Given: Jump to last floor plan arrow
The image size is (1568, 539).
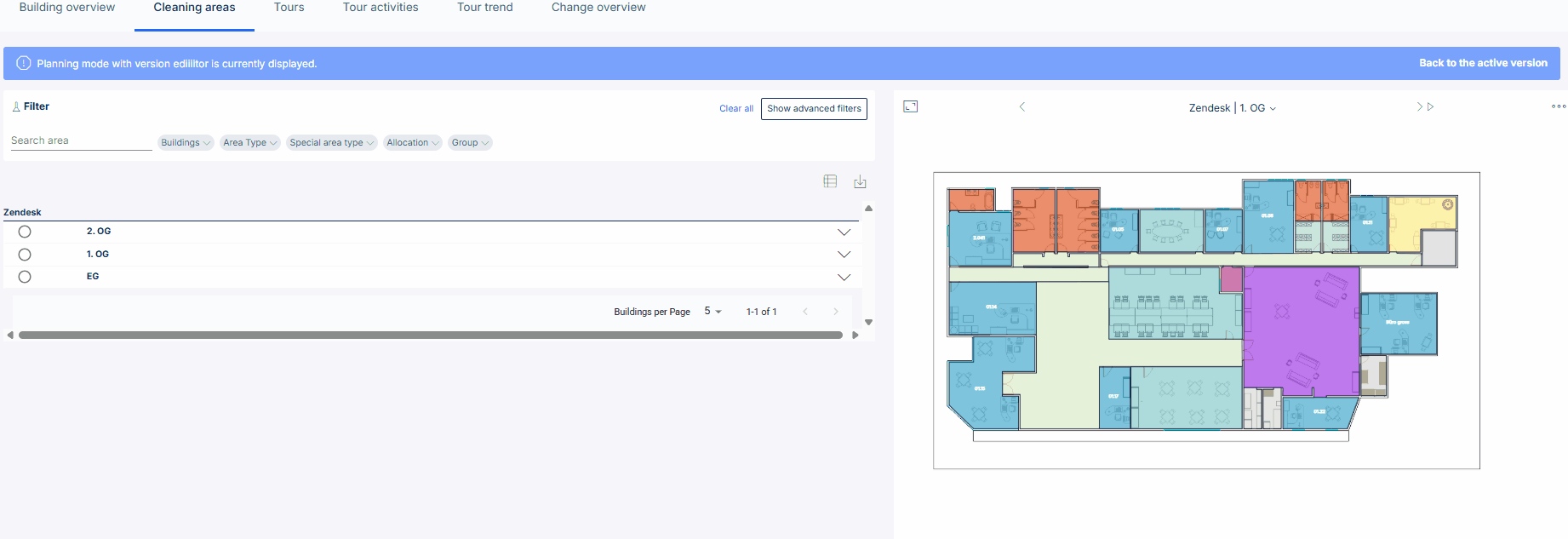Looking at the screenshot, I should click(1430, 106).
